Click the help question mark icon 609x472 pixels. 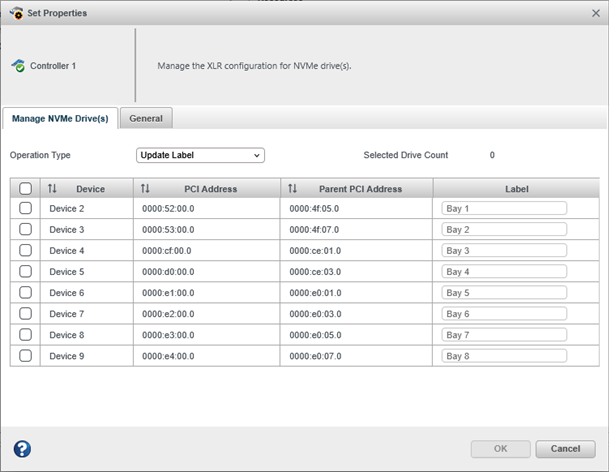pyautogui.click(x=22, y=448)
